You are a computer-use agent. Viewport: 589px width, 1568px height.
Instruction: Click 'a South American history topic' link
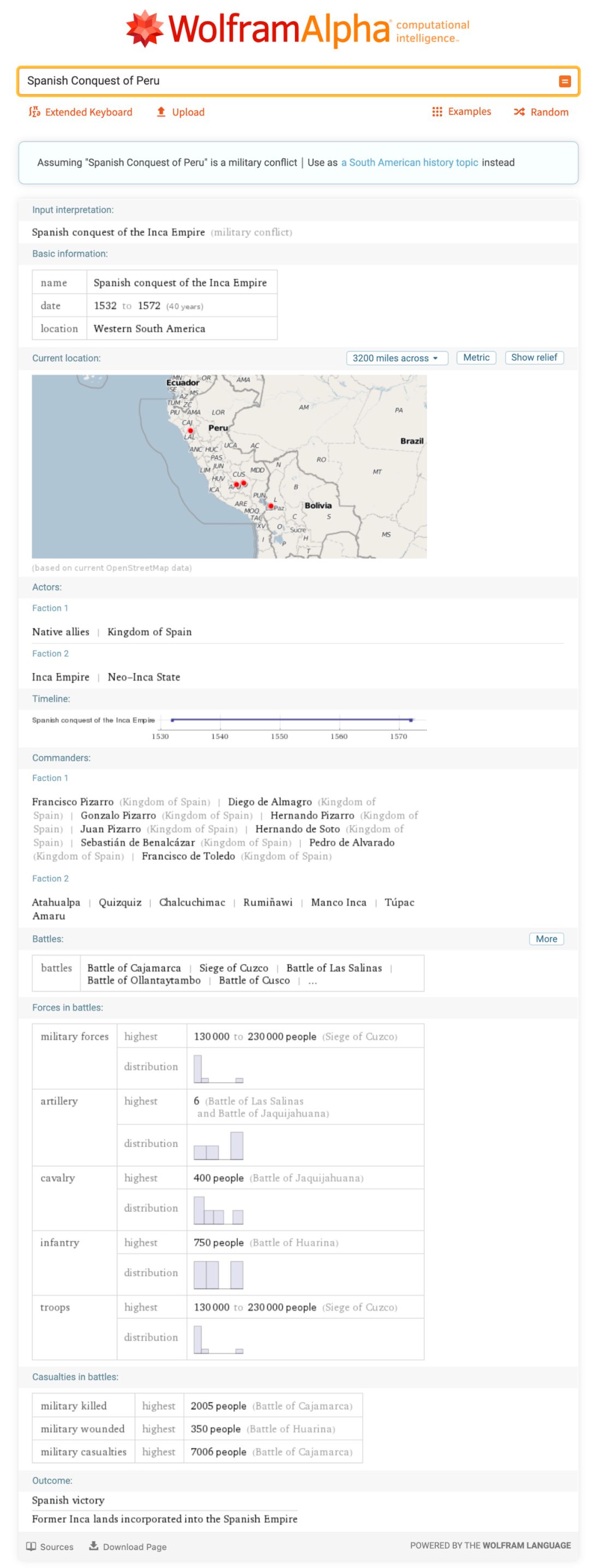[x=410, y=162]
